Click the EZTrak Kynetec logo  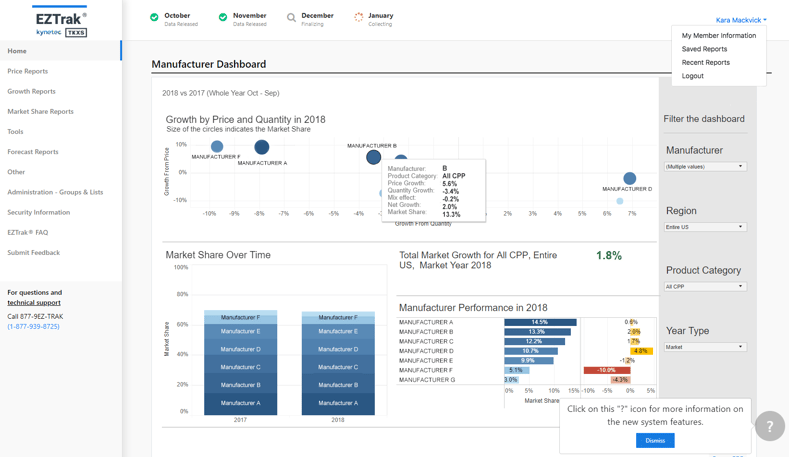click(x=60, y=23)
